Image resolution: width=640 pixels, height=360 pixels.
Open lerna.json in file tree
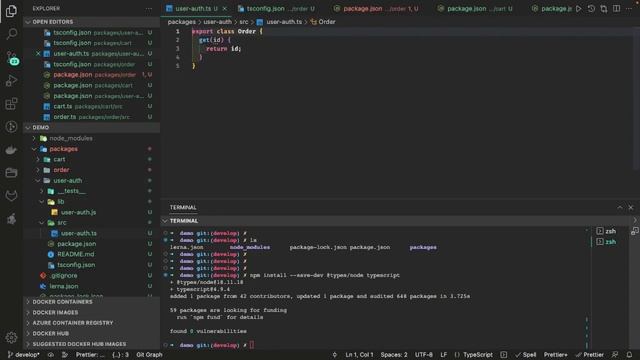pyautogui.click(x=91, y=286)
